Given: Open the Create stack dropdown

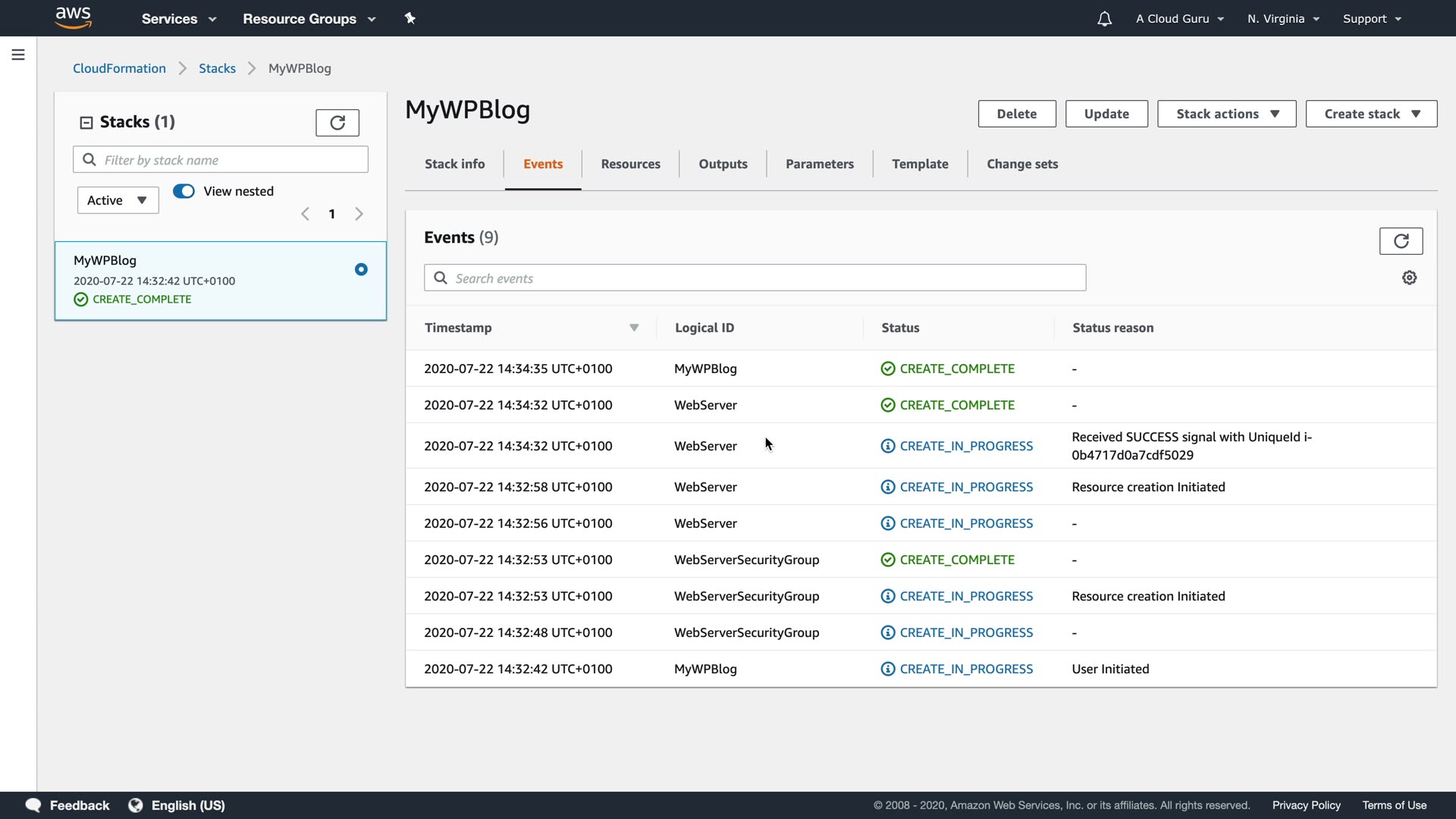Looking at the screenshot, I should click(1371, 114).
